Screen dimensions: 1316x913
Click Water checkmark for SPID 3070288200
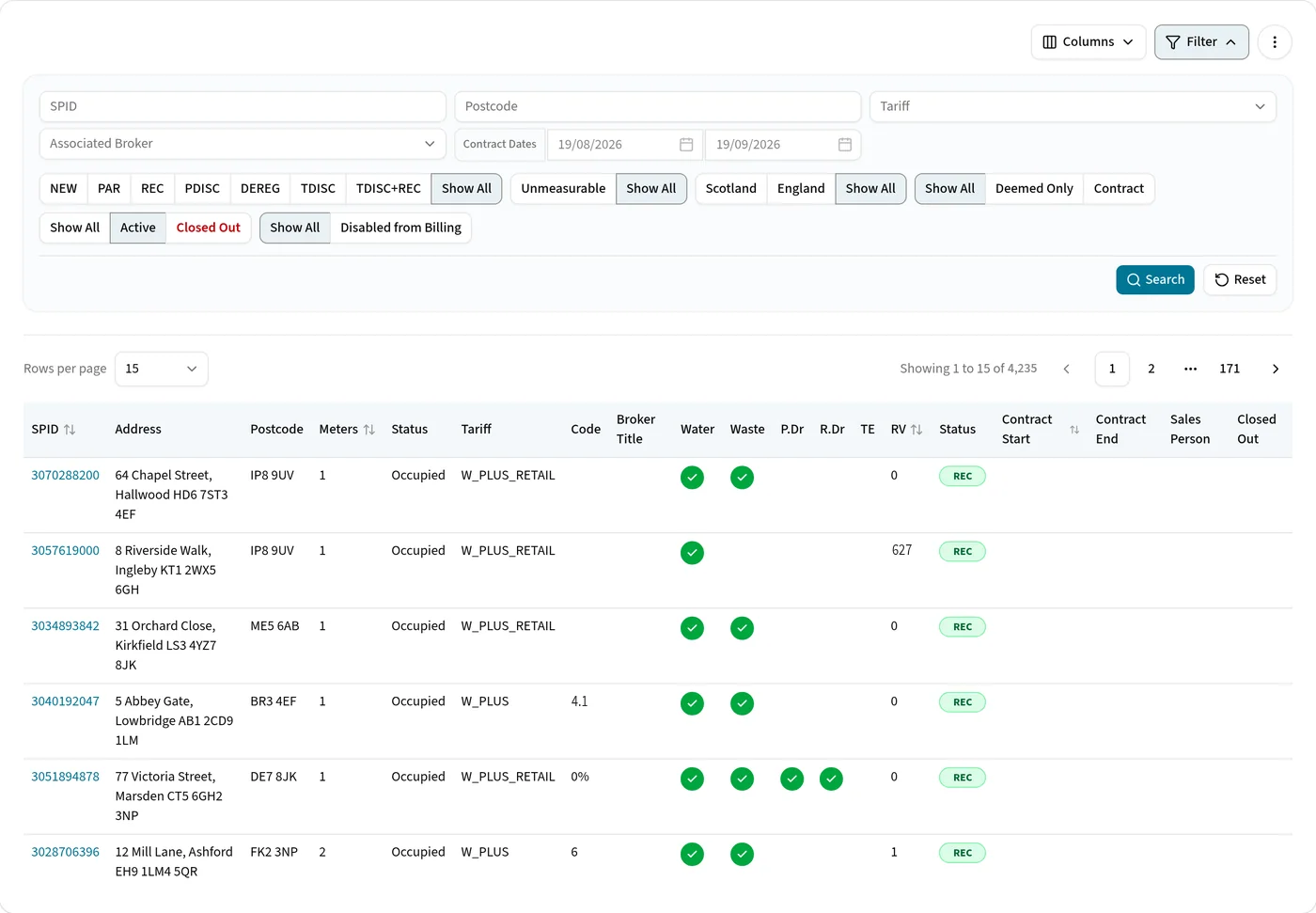coord(693,478)
